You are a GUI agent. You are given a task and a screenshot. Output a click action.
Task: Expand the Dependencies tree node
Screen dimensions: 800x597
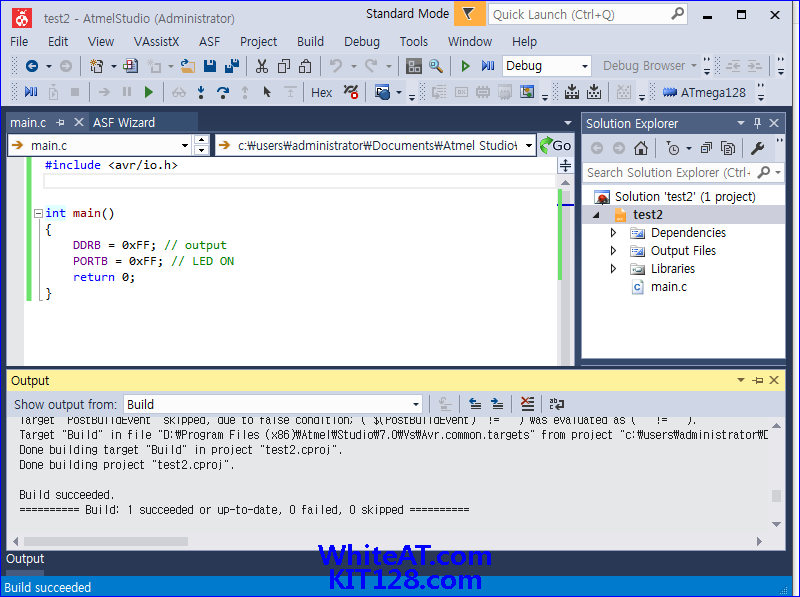[x=613, y=233]
